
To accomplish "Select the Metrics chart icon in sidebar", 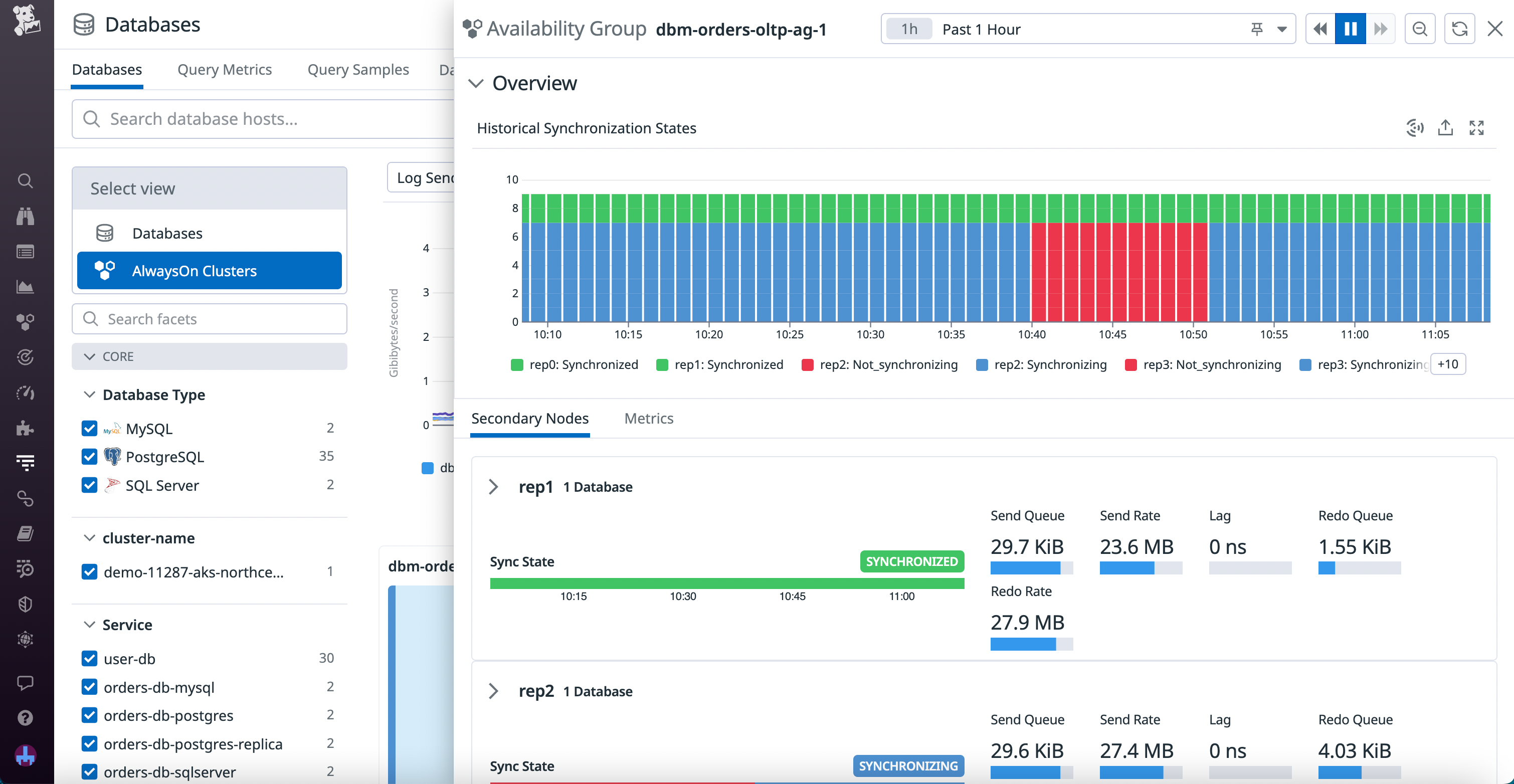I will [25, 286].
